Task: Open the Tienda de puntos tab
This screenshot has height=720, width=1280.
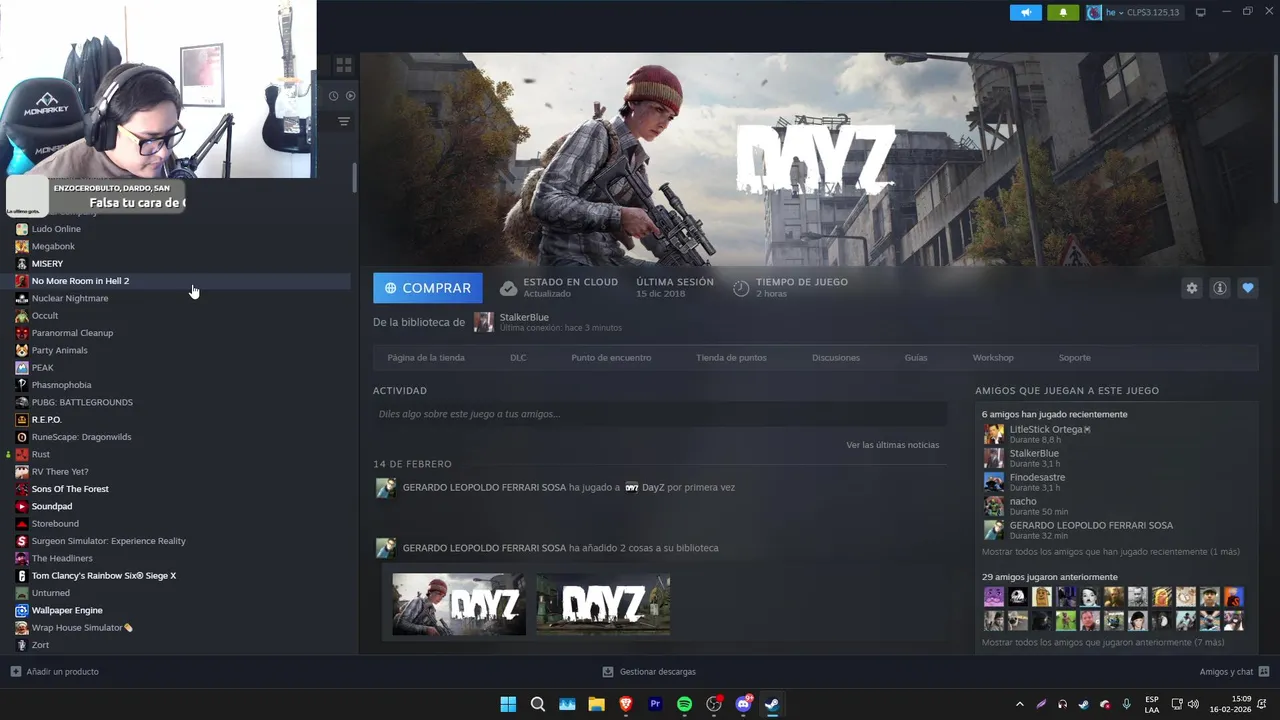Action: tap(732, 358)
